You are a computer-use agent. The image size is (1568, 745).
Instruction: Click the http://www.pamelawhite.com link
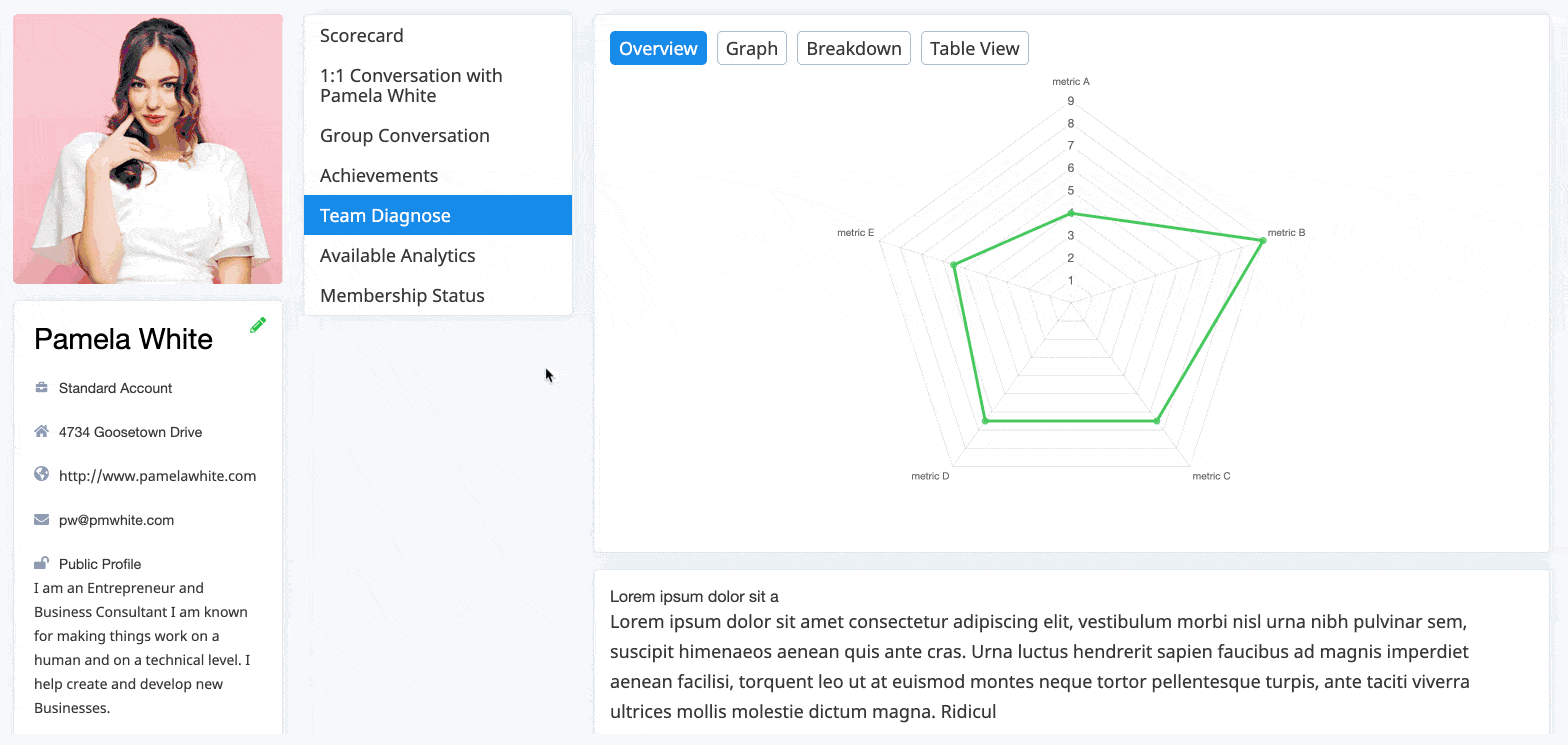tap(158, 476)
